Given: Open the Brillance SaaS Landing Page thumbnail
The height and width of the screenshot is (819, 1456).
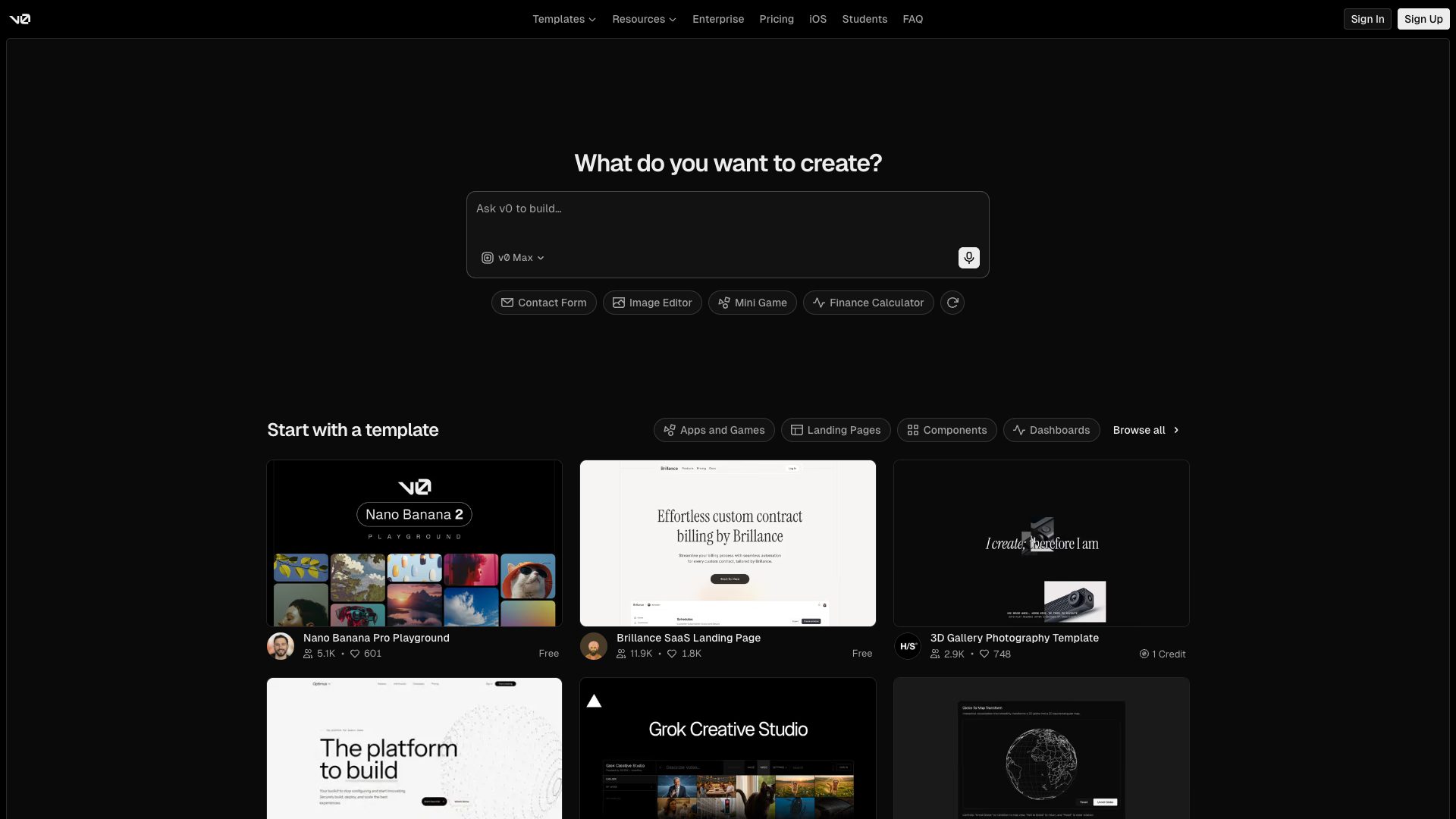Looking at the screenshot, I should [x=727, y=543].
